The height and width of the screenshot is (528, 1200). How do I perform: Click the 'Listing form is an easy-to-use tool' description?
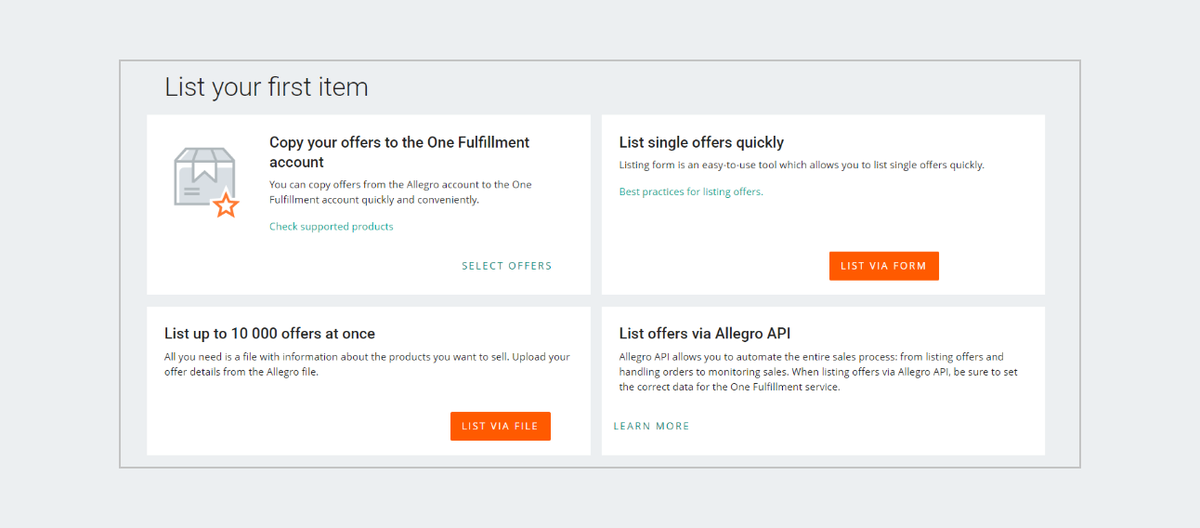tap(802, 165)
